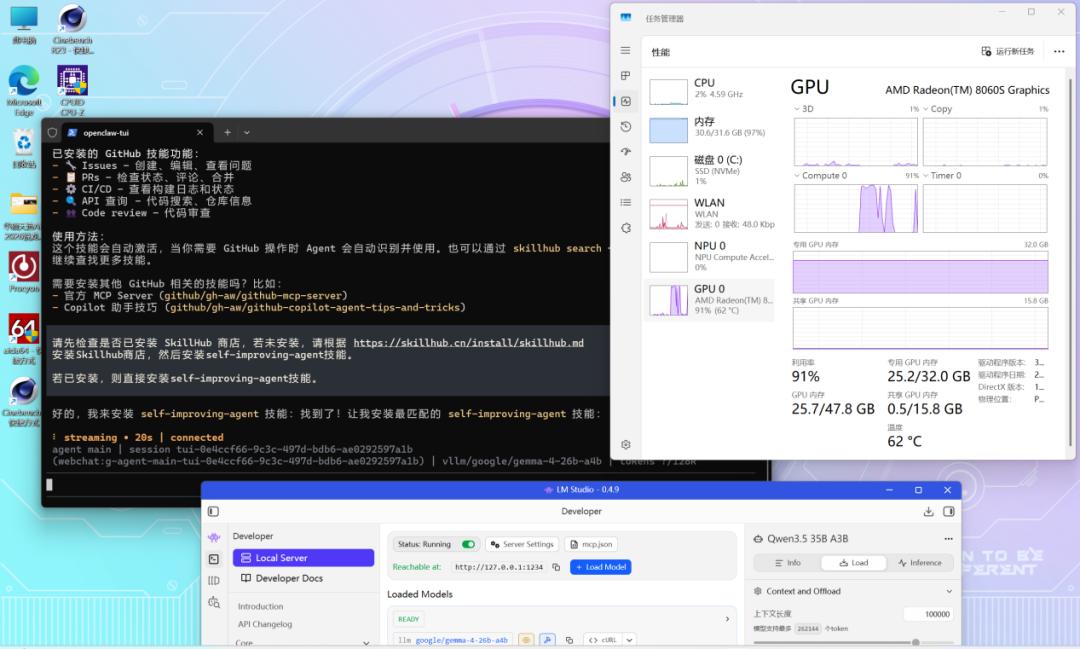
Task: Click the cURL code snippet button
Action: tap(603, 640)
